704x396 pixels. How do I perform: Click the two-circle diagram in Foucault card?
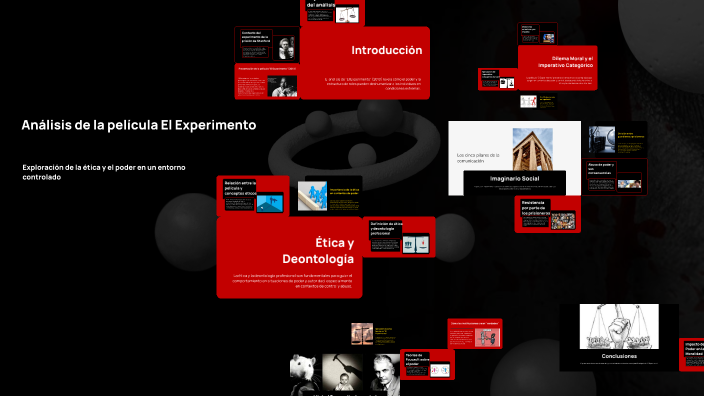pos(440,370)
